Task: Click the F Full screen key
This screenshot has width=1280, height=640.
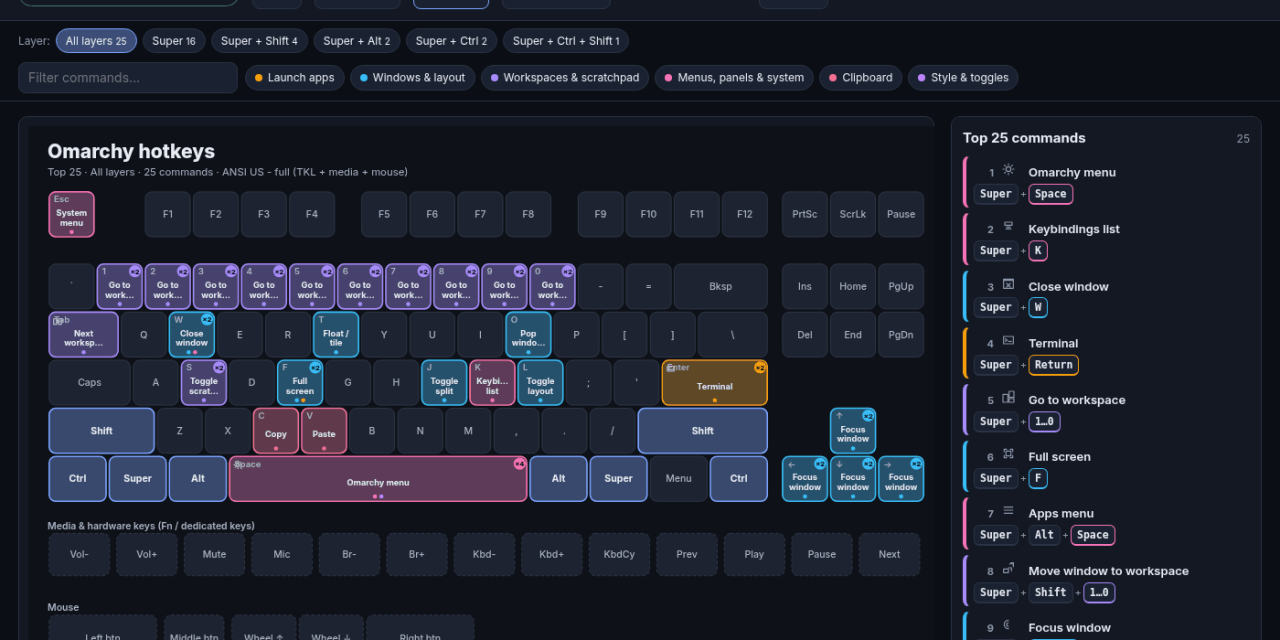Action: (299, 383)
